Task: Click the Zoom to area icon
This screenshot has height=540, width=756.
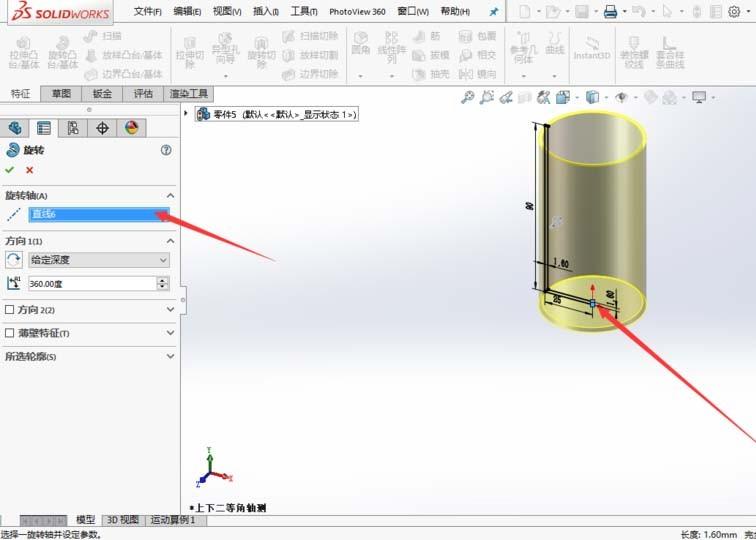Action: 486,97
